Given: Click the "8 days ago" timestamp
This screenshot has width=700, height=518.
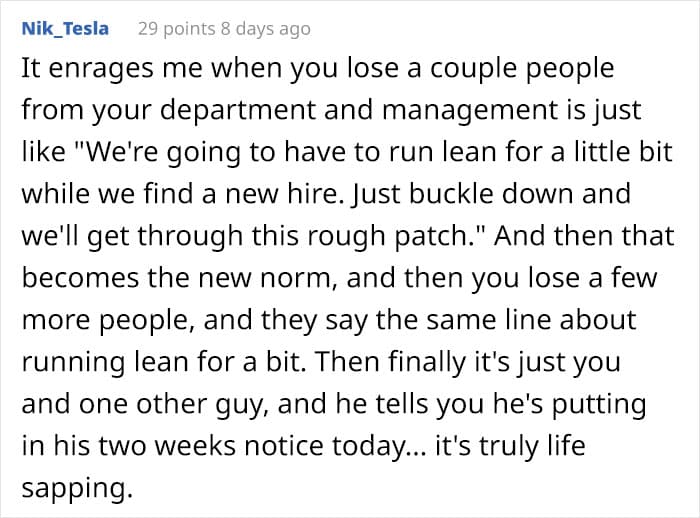Looking at the screenshot, I should [266, 29].
